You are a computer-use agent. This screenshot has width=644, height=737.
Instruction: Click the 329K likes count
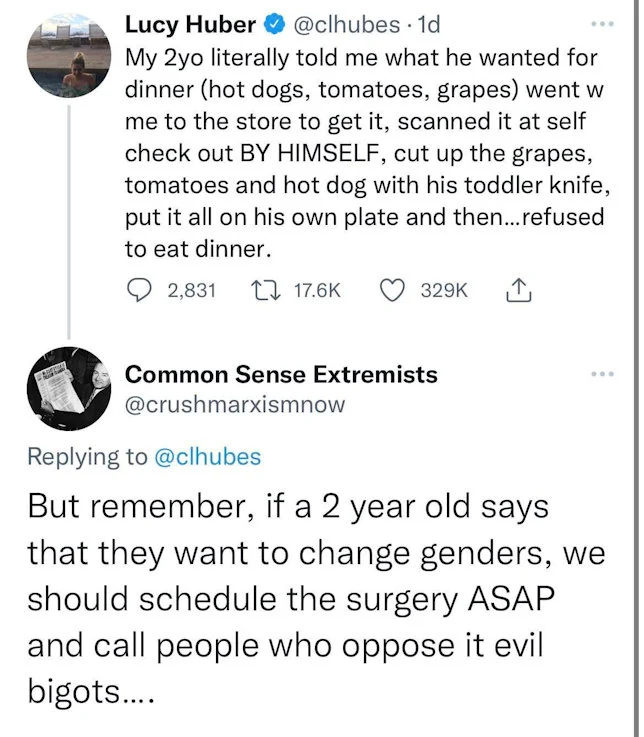pos(443,290)
